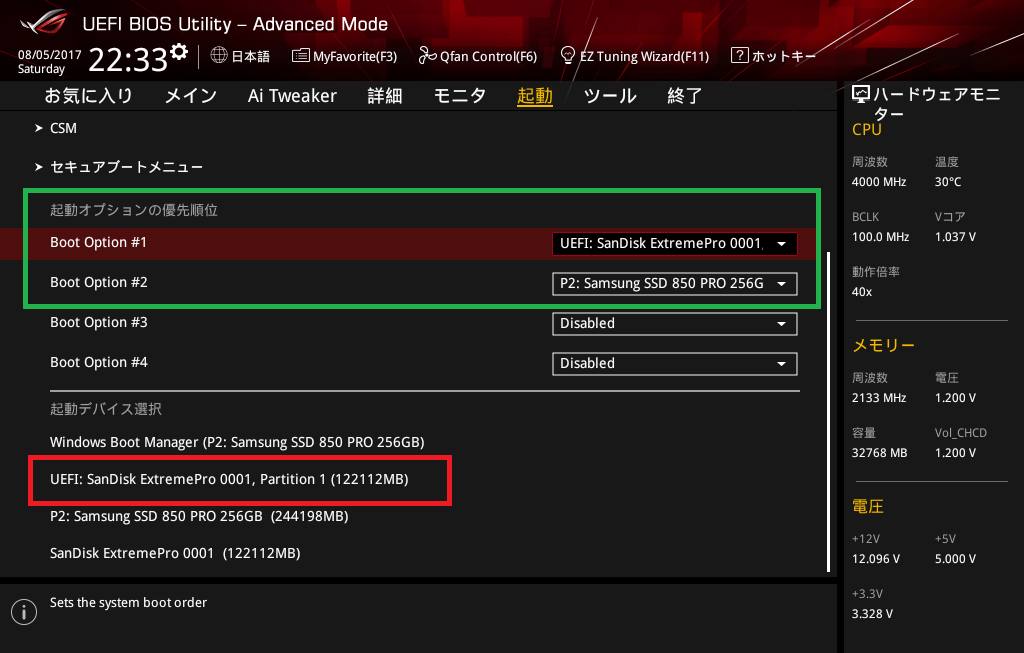
Task: Click the Qfan fan icon
Action: (427, 56)
